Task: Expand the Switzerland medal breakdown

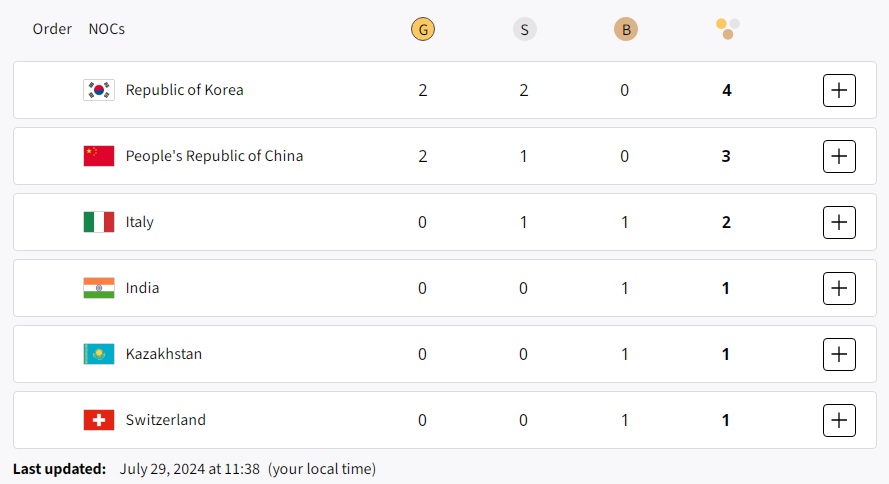Action: pos(839,420)
